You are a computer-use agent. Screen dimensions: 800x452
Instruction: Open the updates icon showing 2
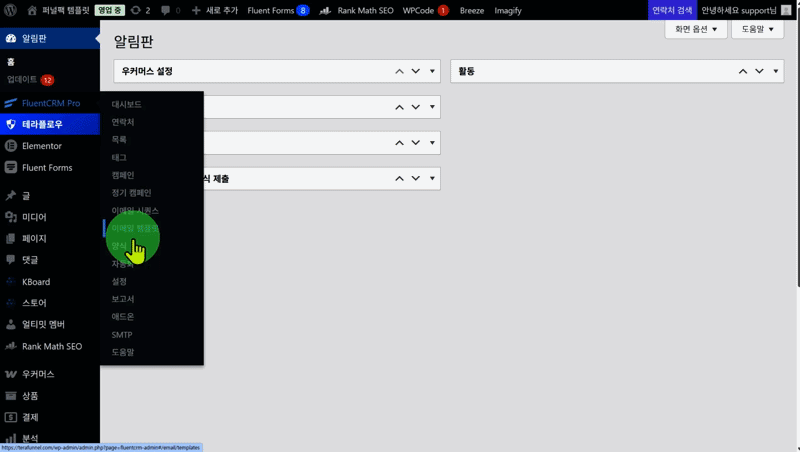coord(140,10)
